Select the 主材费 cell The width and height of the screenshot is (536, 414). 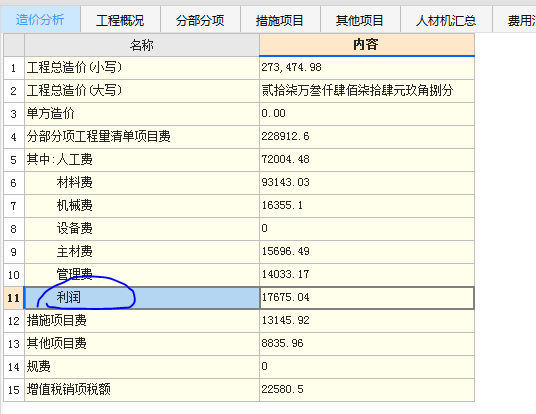tap(142, 252)
